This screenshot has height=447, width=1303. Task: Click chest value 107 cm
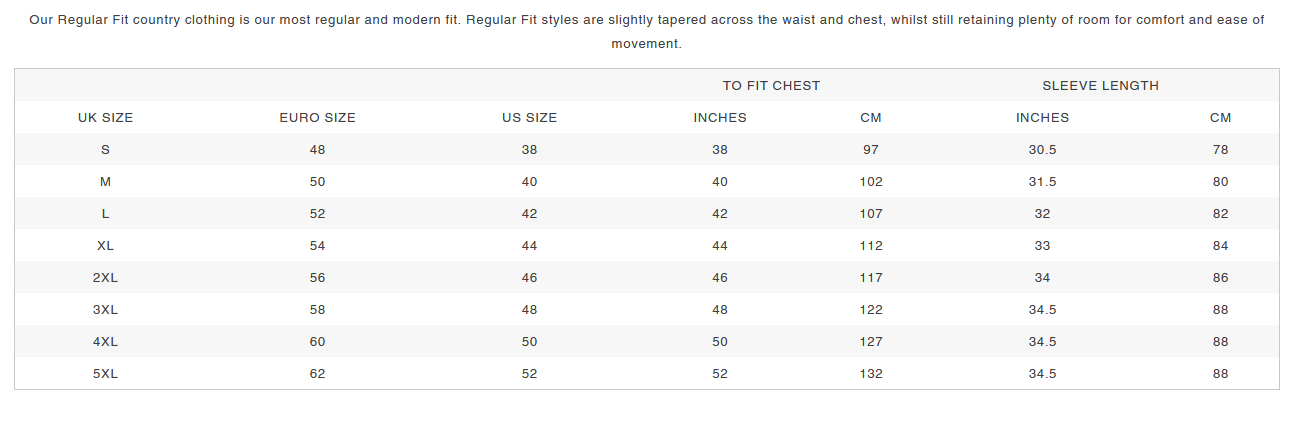click(871, 213)
